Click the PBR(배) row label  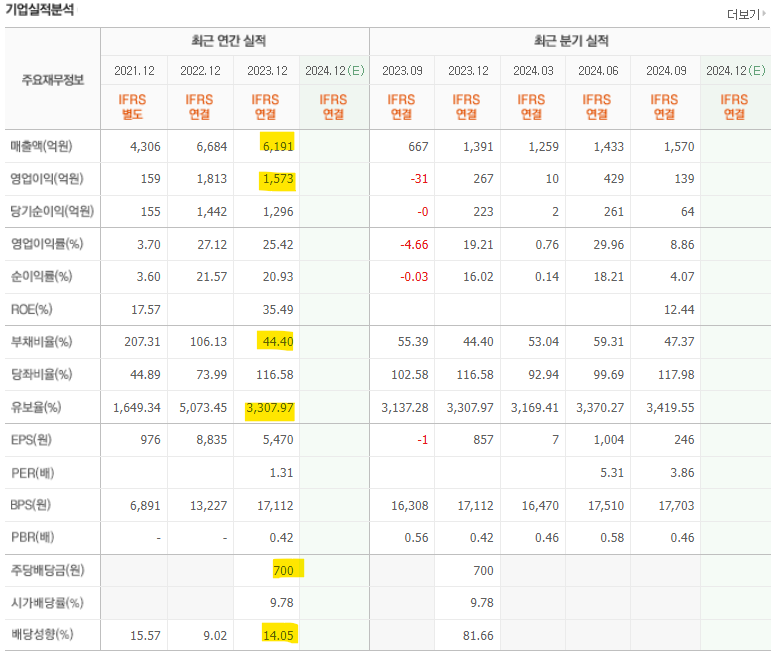click(x=32, y=537)
